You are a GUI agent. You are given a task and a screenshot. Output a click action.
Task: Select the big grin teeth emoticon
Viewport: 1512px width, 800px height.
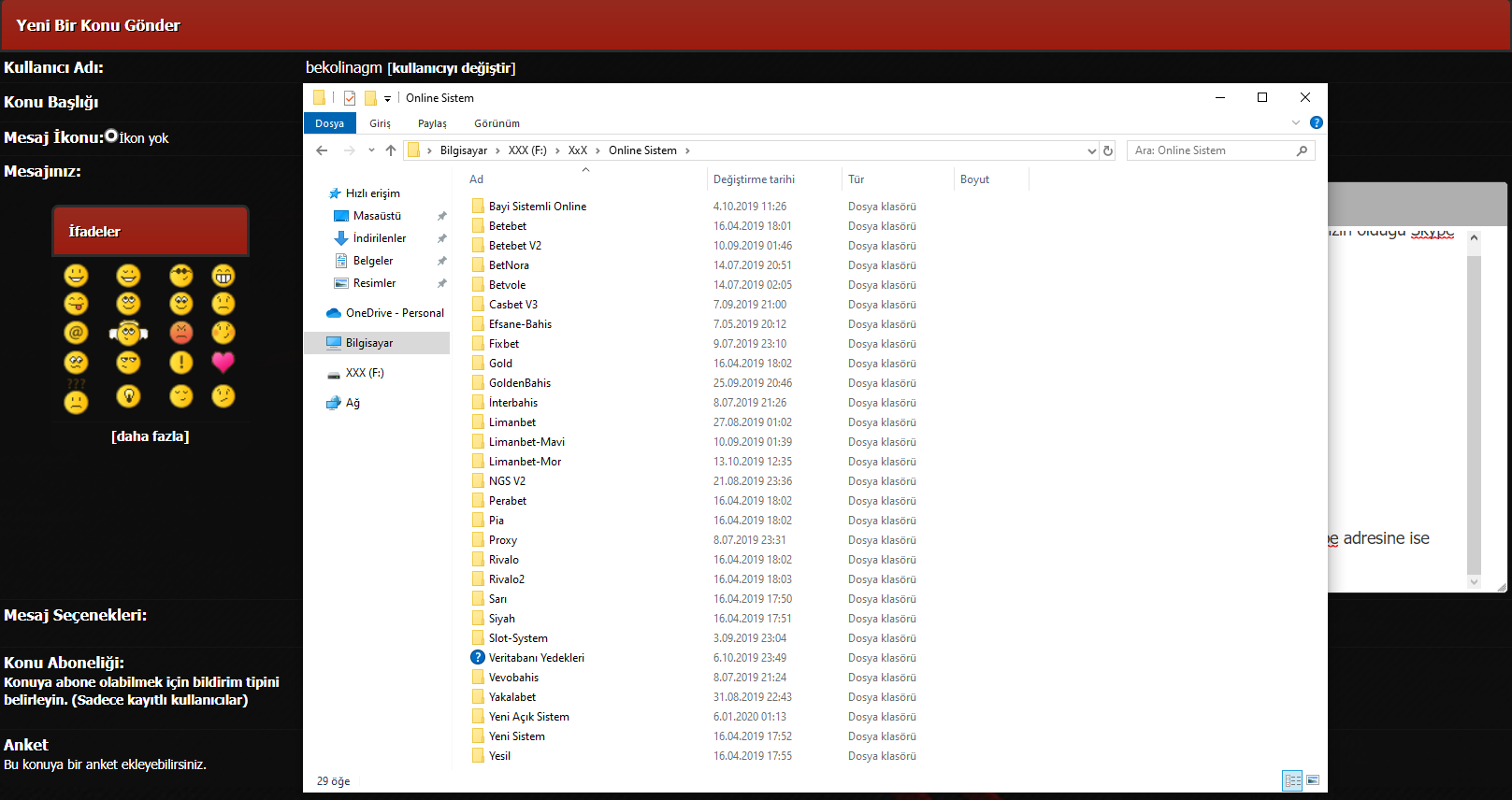[x=223, y=275]
